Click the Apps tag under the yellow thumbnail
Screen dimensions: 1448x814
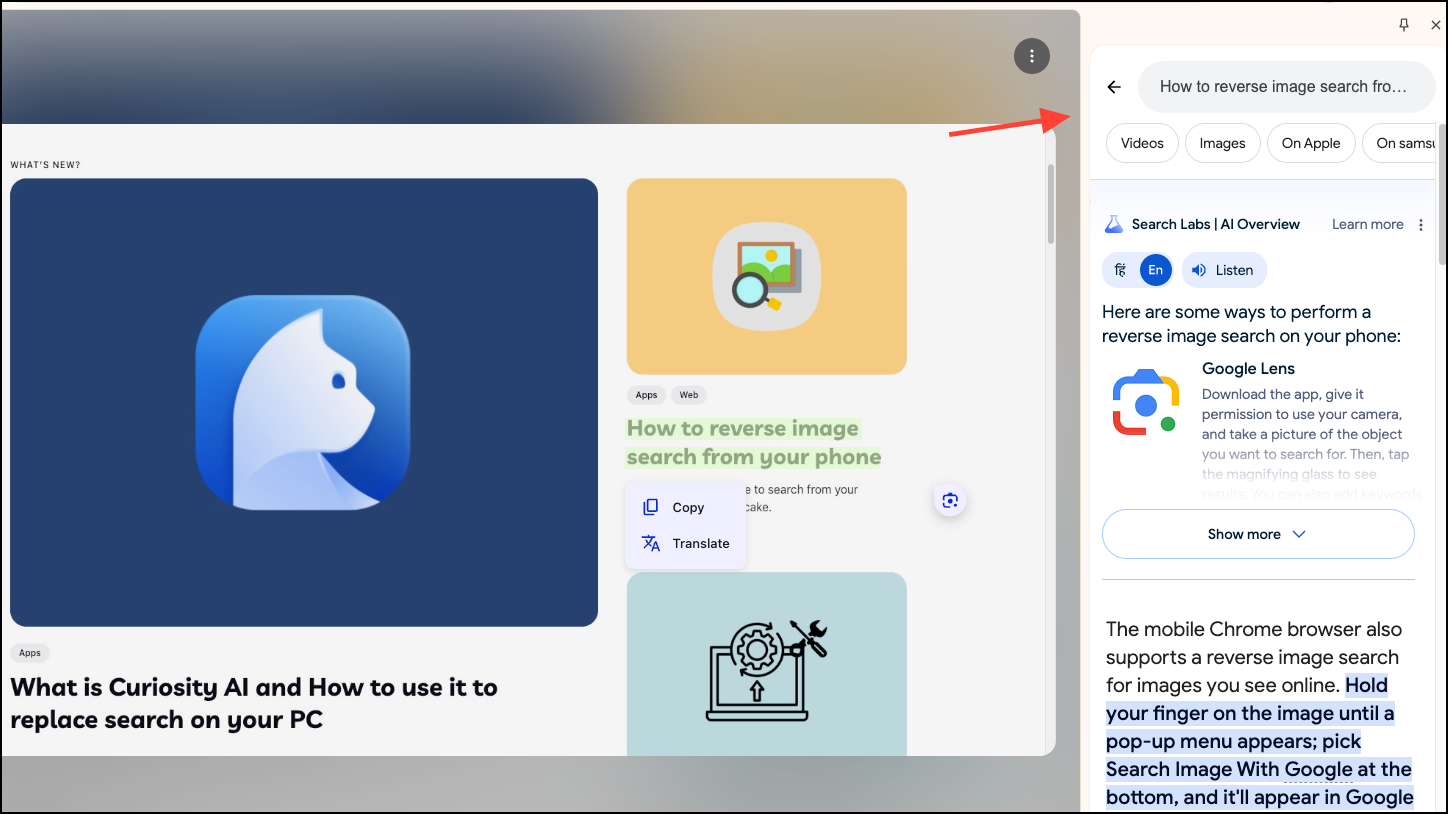pyautogui.click(x=647, y=395)
